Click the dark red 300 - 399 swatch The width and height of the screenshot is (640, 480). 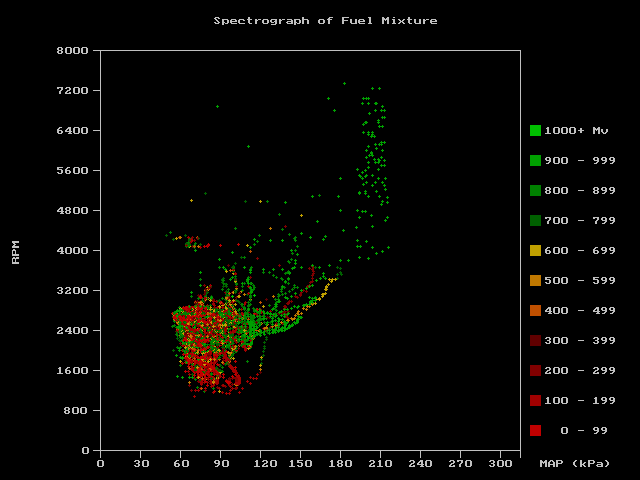pos(535,340)
